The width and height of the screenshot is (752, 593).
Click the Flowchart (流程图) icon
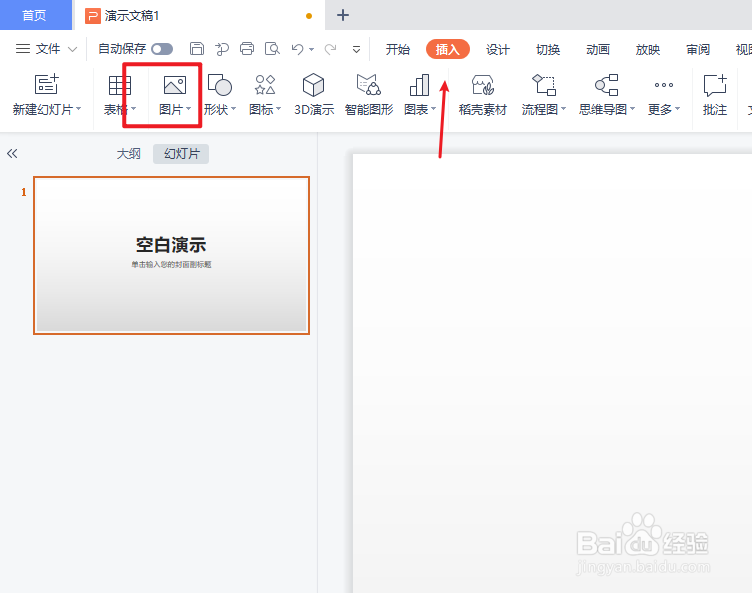pos(544,85)
